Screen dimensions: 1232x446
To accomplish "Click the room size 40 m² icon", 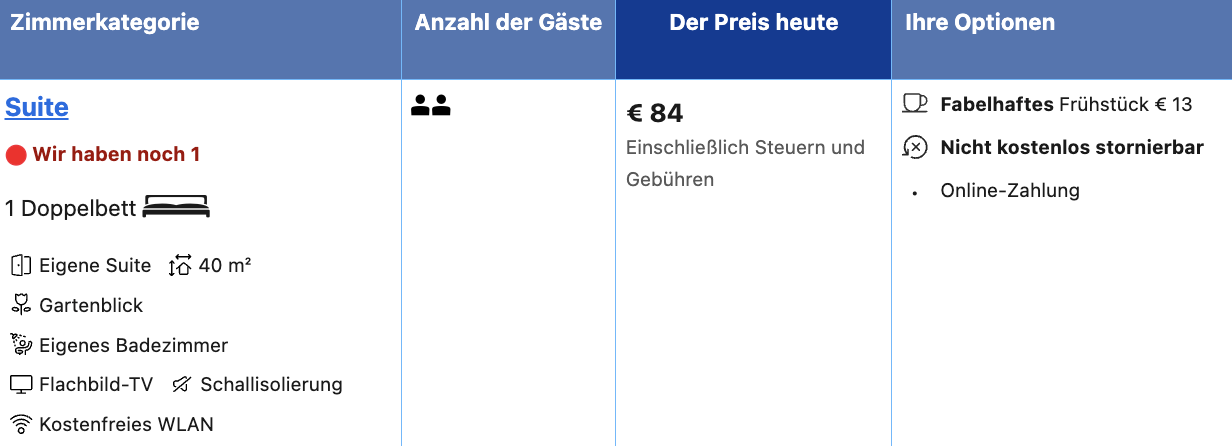I will tap(180, 265).
